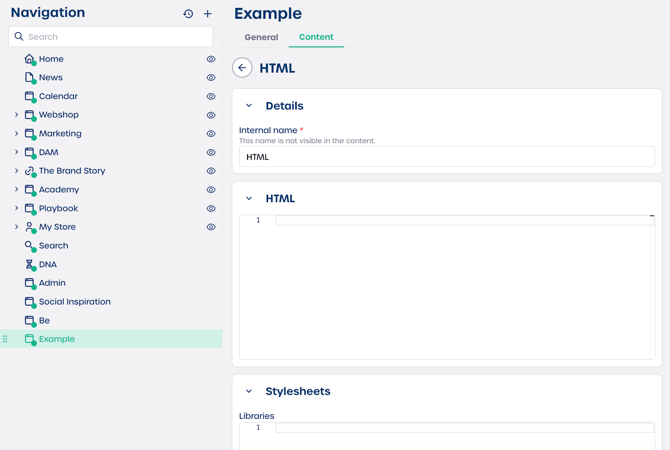Click the My Store person icon
This screenshot has height=450, width=670.
(30, 227)
